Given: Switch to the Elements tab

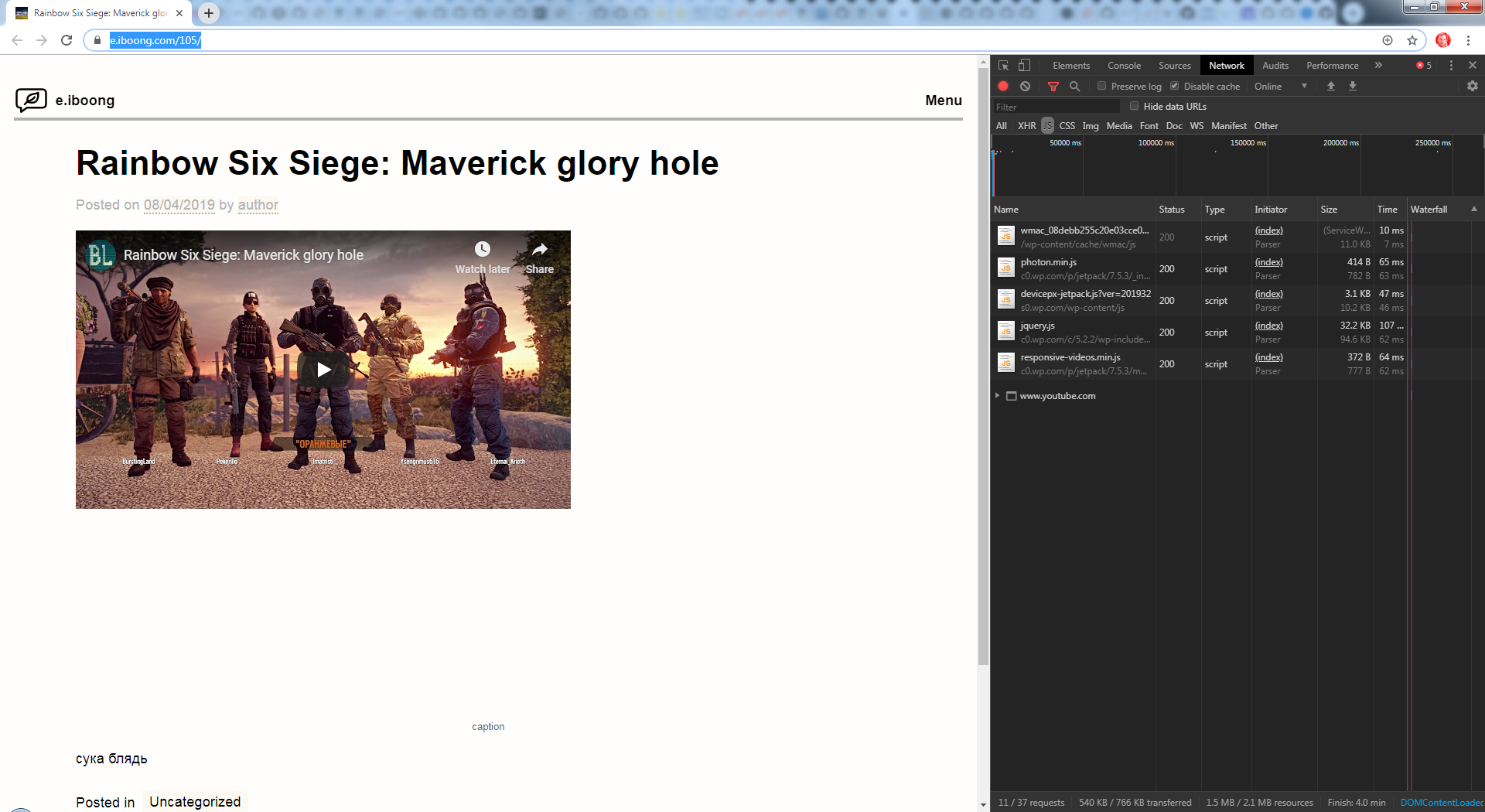Looking at the screenshot, I should [x=1071, y=66].
